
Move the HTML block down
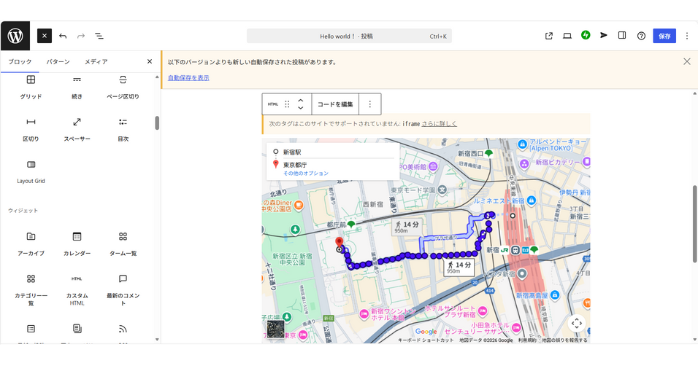tap(300, 108)
